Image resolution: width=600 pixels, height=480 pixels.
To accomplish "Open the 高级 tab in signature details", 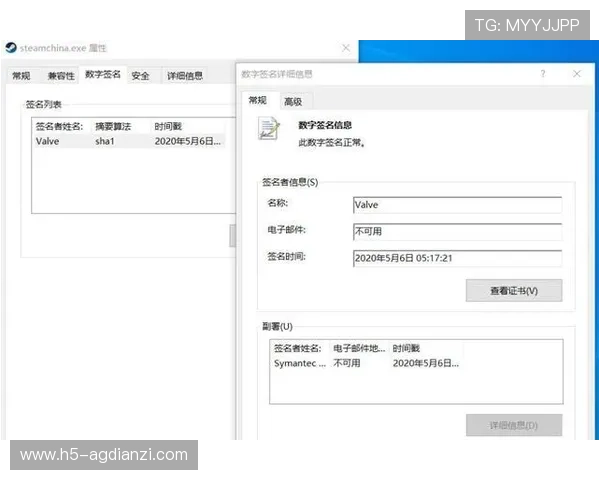I will [x=293, y=102].
